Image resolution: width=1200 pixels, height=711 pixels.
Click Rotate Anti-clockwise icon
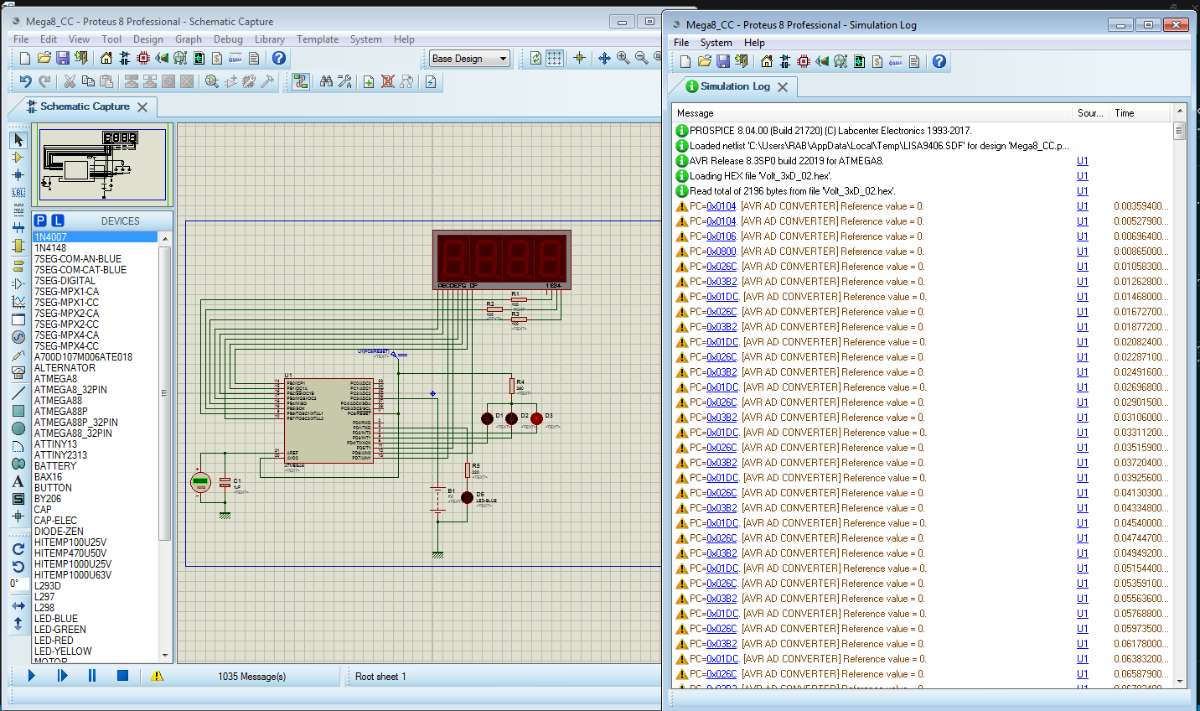point(18,567)
